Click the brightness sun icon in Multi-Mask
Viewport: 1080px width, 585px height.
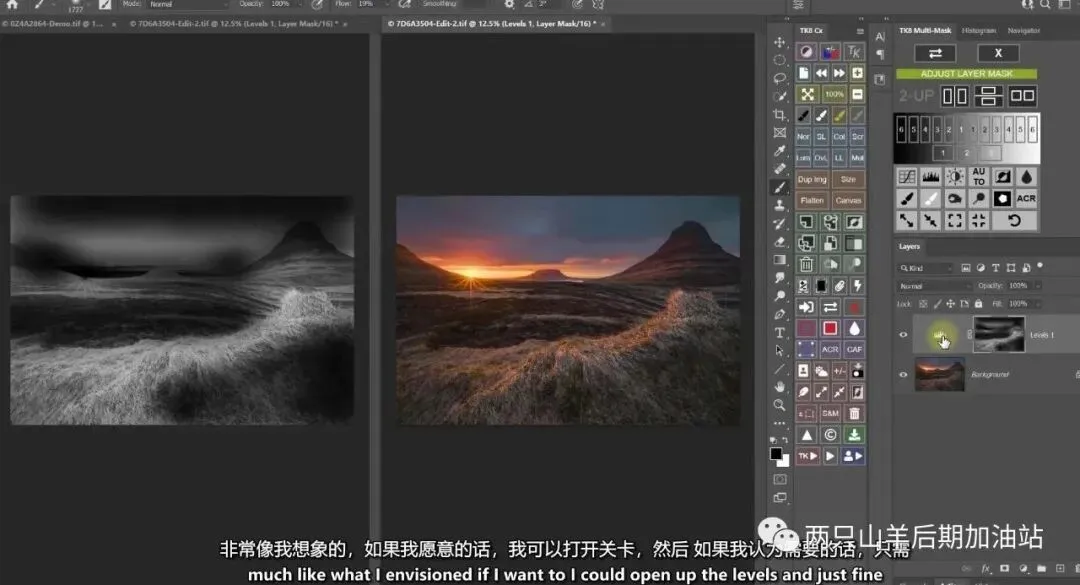(x=955, y=177)
